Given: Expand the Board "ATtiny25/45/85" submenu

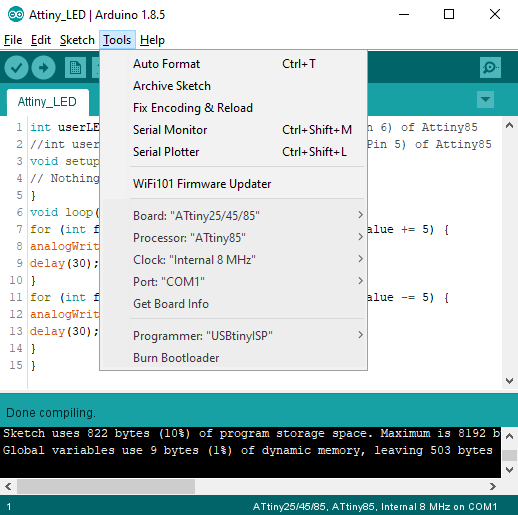Looking at the screenshot, I should tap(247, 215).
